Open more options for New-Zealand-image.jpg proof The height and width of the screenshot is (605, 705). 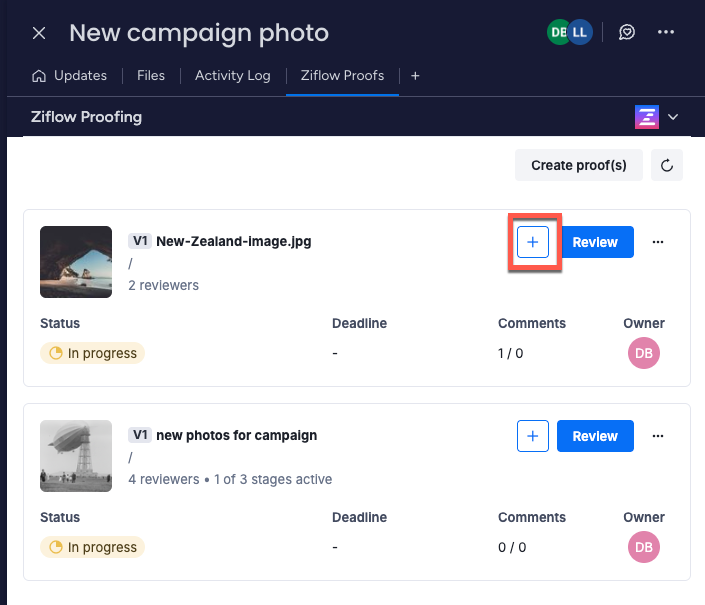point(658,242)
